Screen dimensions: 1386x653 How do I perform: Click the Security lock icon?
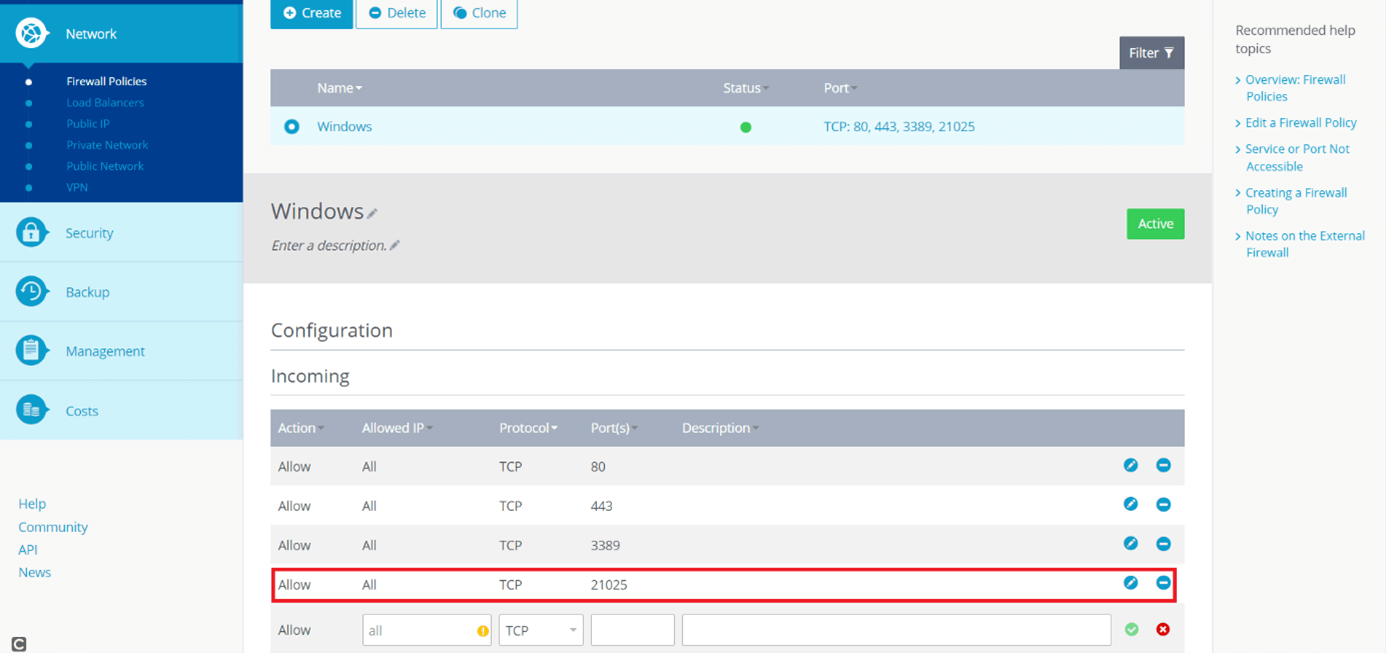[x=32, y=232]
